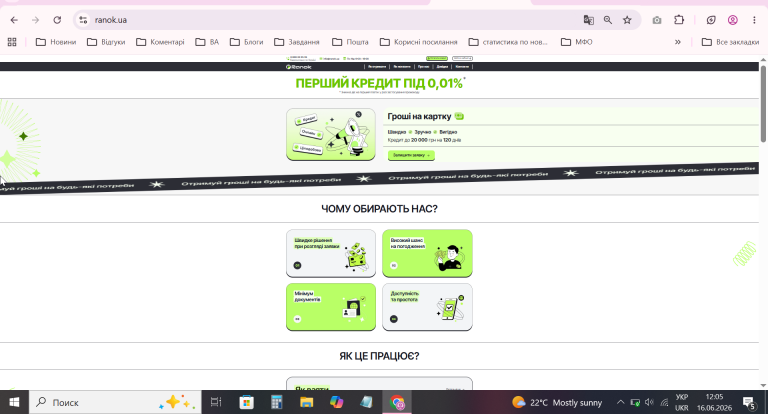The height and width of the screenshot is (414, 768).
Task: Open Task View in the taskbar
Action: point(216,402)
